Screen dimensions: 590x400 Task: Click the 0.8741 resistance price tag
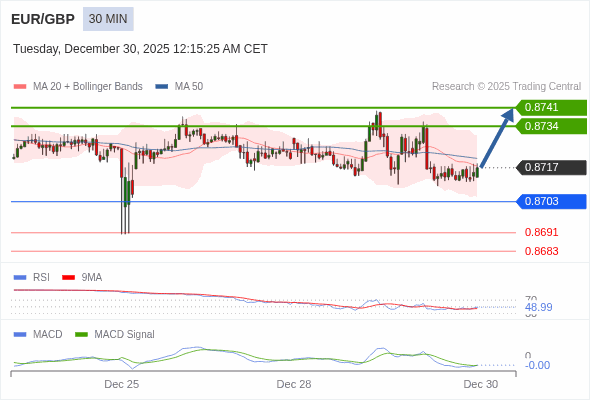(551, 107)
